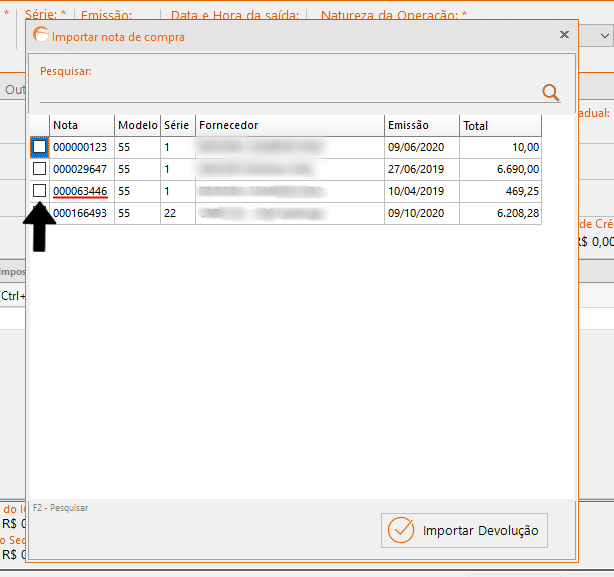Select nota number 000000123
The image size is (614, 577).
pyautogui.click(x=80, y=147)
